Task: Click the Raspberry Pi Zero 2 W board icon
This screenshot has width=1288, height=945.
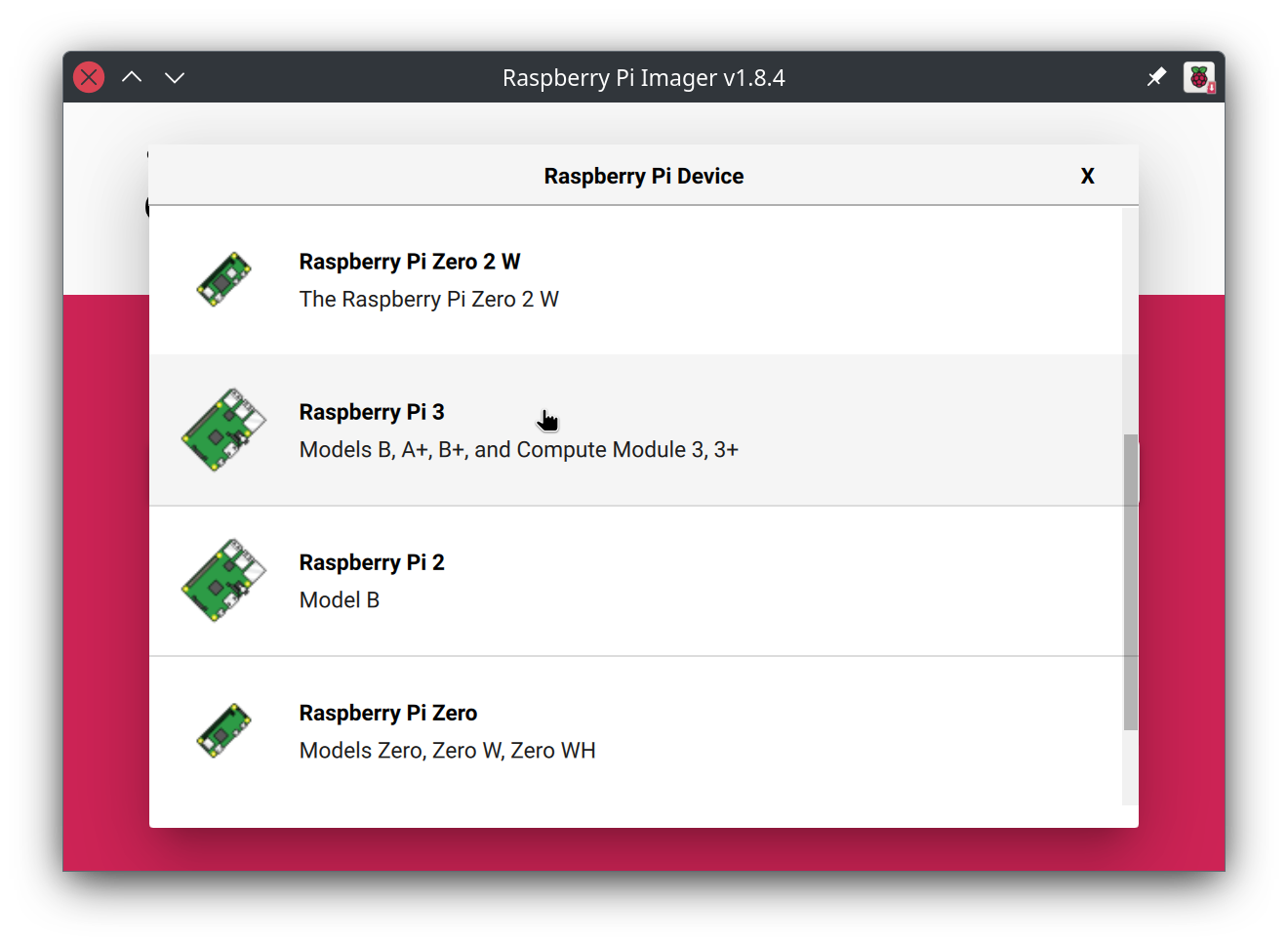Action: pos(223,279)
